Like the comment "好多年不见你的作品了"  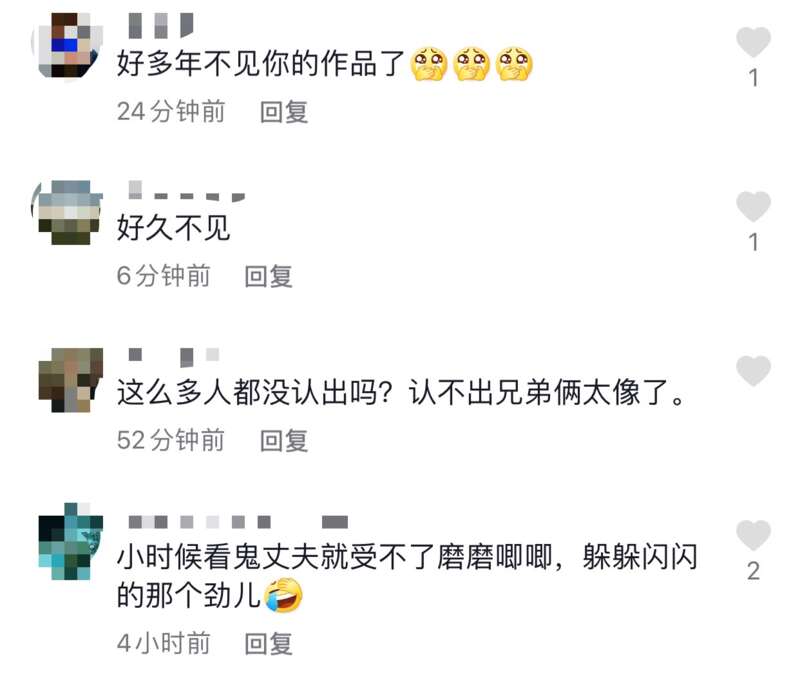(x=753, y=42)
